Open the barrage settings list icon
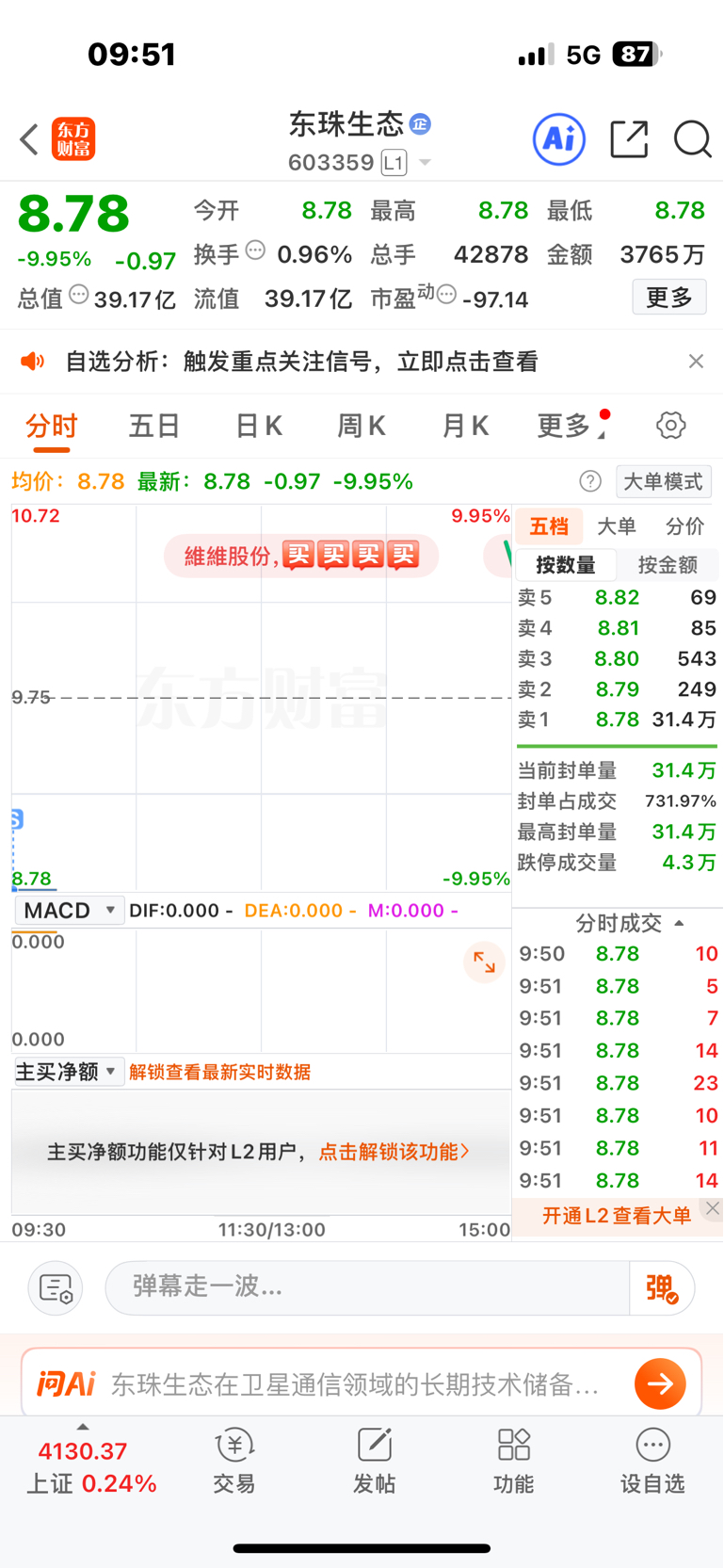 [x=56, y=1287]
